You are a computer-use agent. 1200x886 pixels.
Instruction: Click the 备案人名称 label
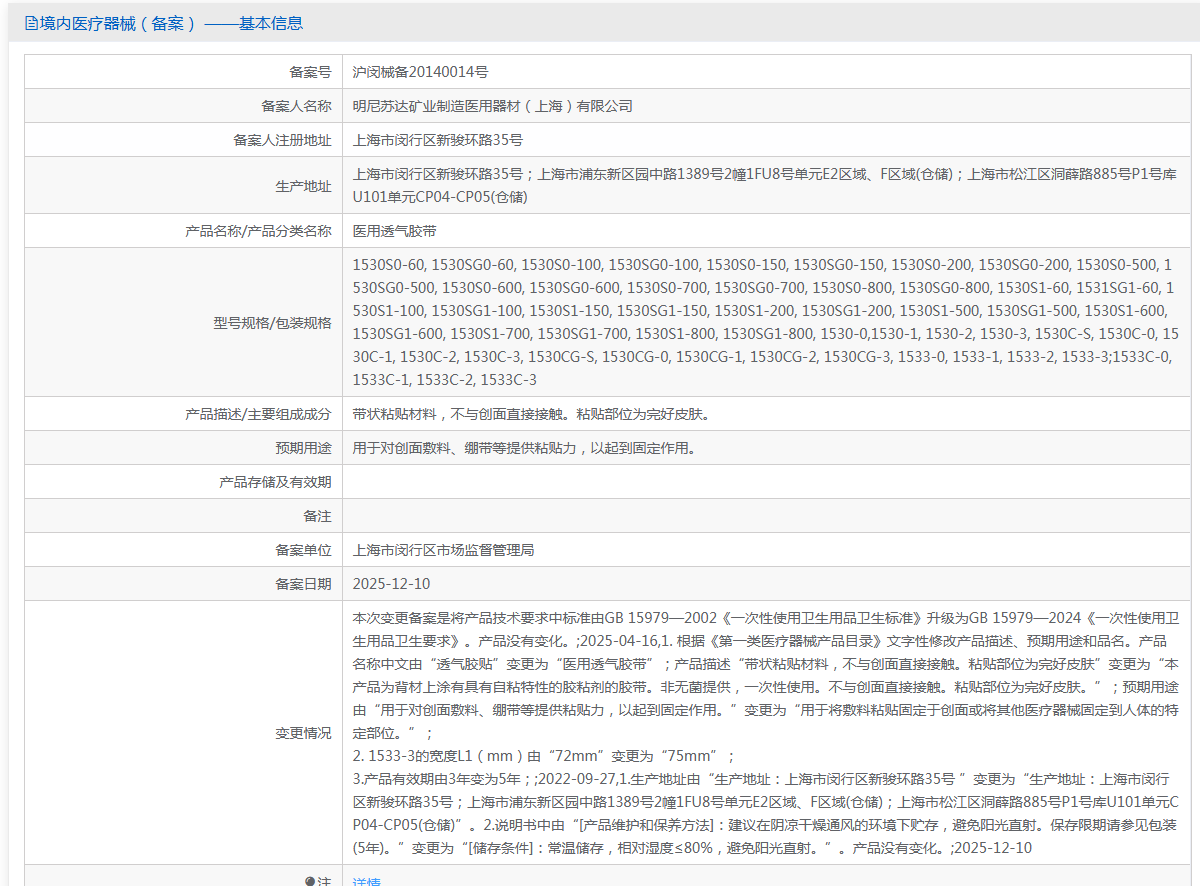tap(296, 106)
